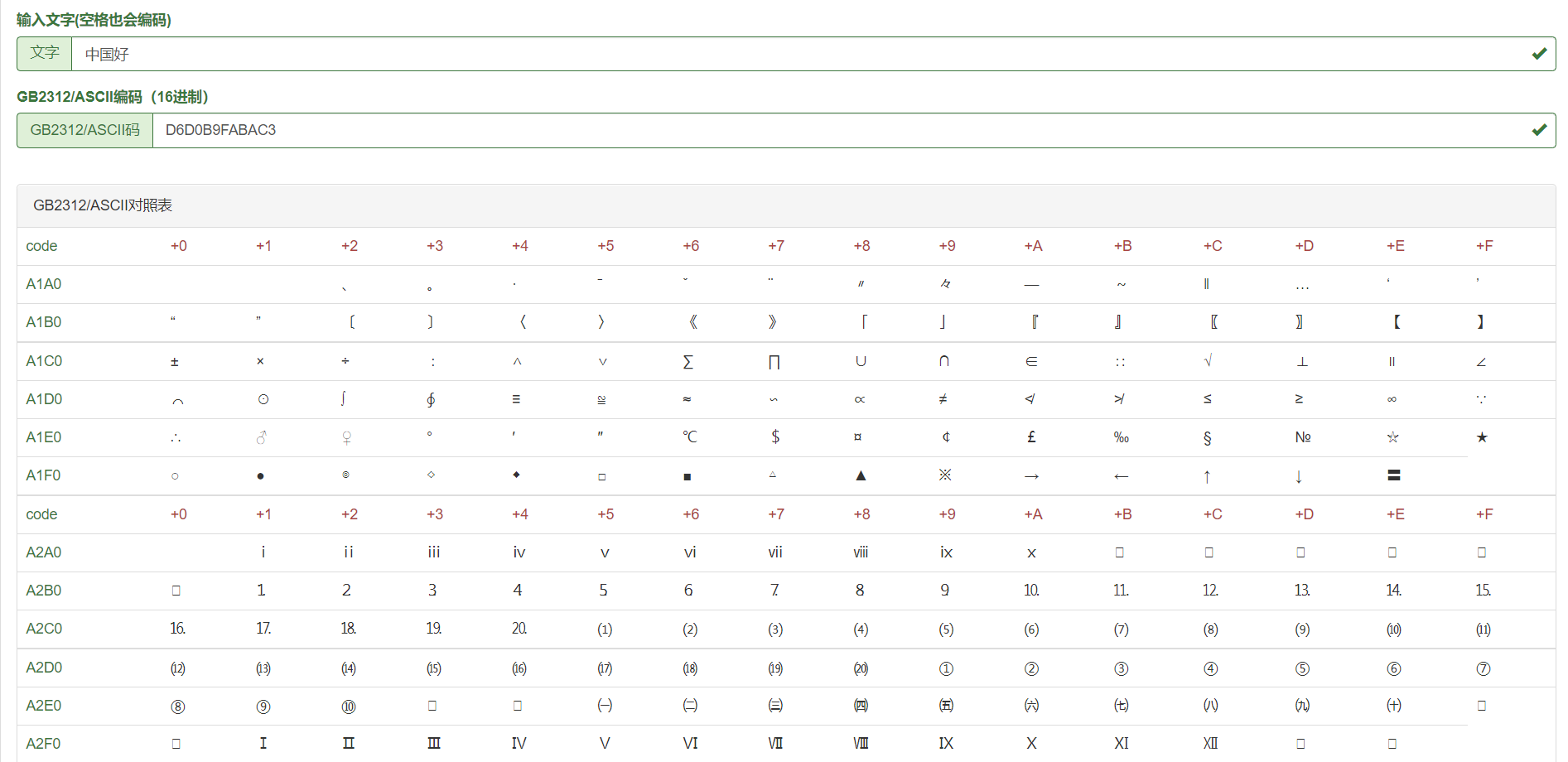Click the GB2312/ASCII码 label beside the code field

coord(85,131)
